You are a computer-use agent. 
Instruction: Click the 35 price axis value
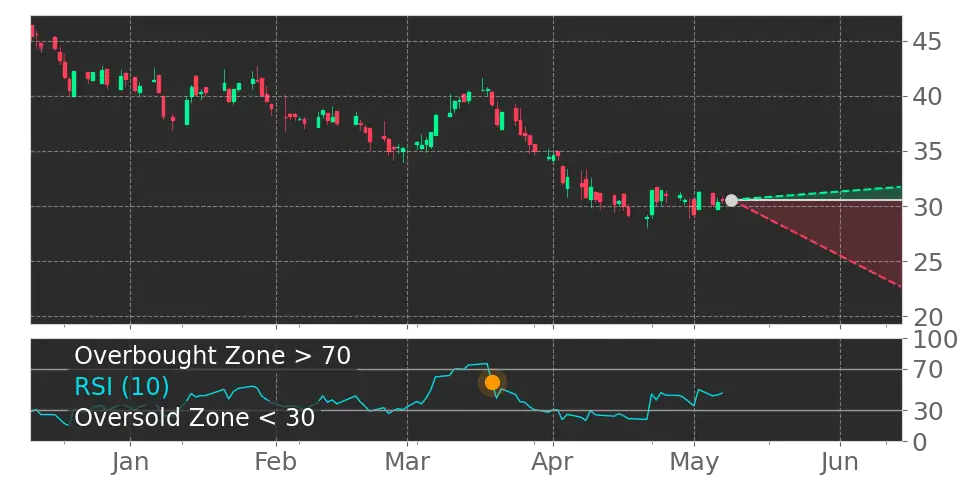[x=927, y=152]
